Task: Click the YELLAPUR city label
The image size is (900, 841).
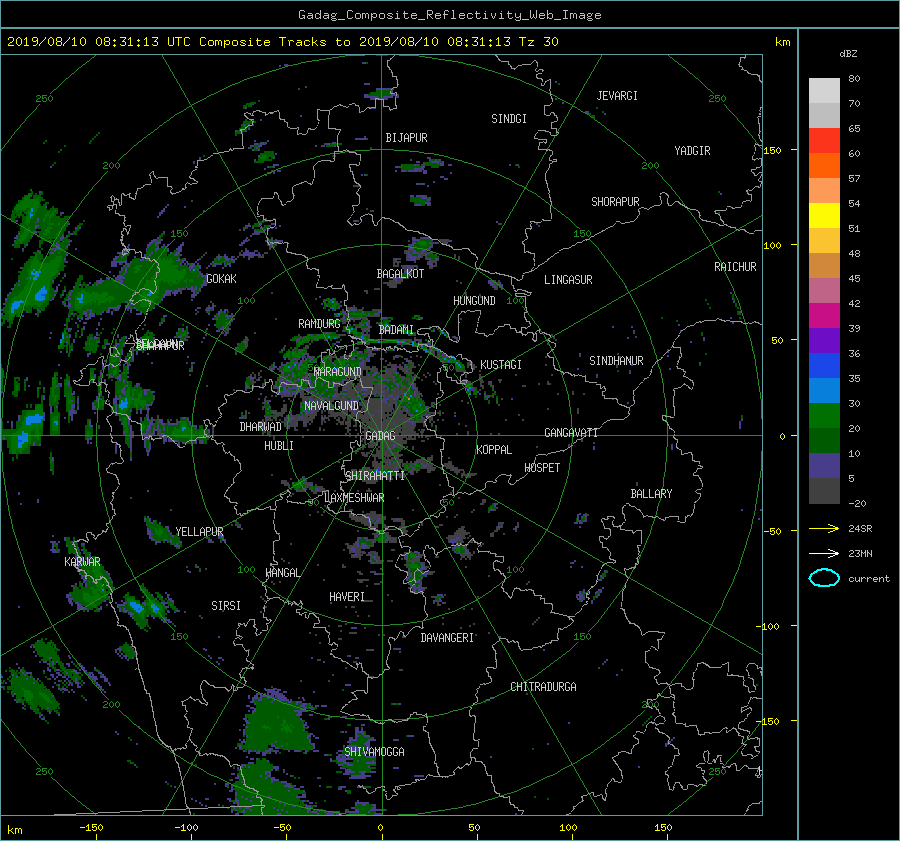Action: 199,532
